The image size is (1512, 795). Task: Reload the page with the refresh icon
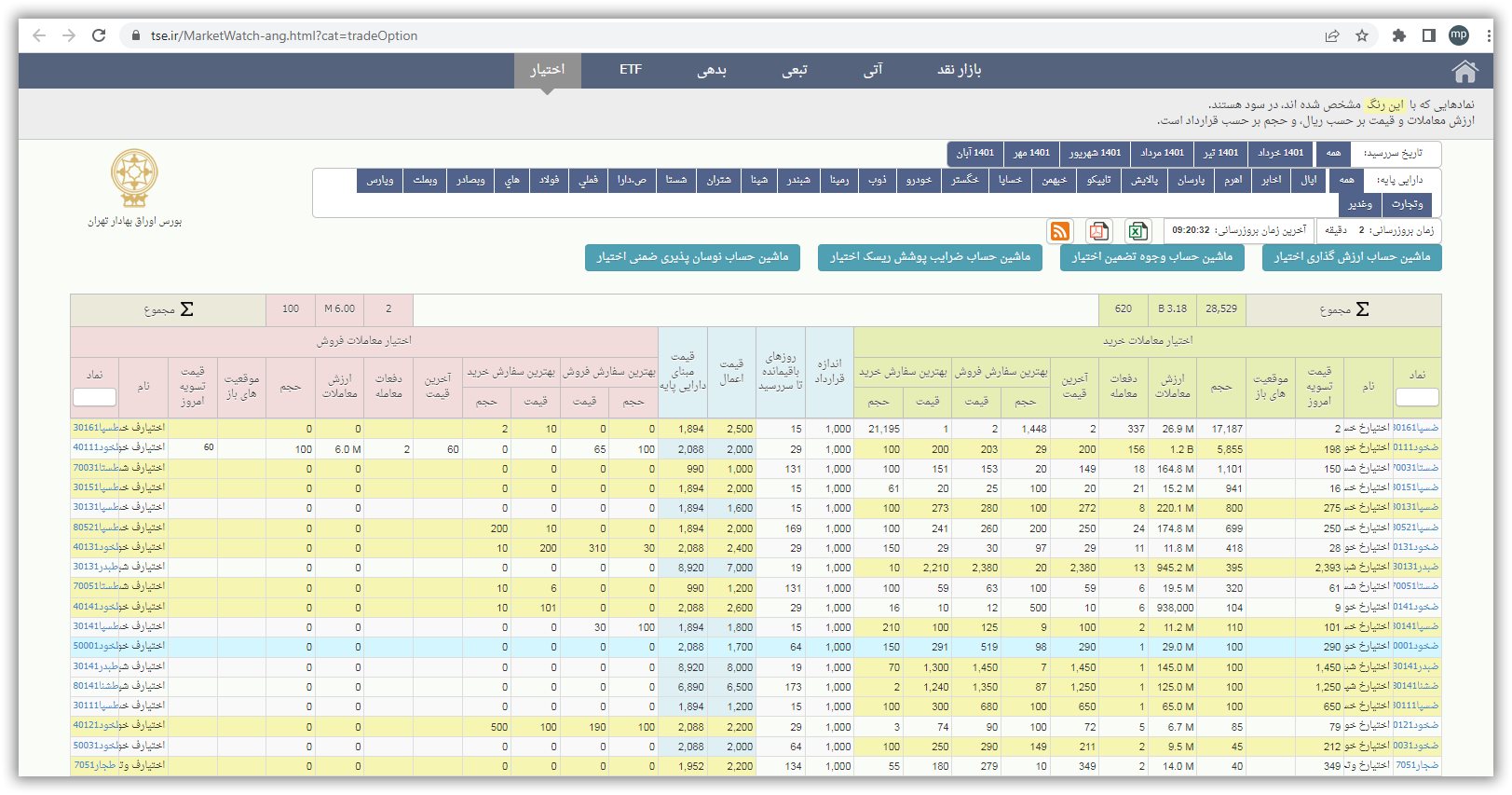99,35
